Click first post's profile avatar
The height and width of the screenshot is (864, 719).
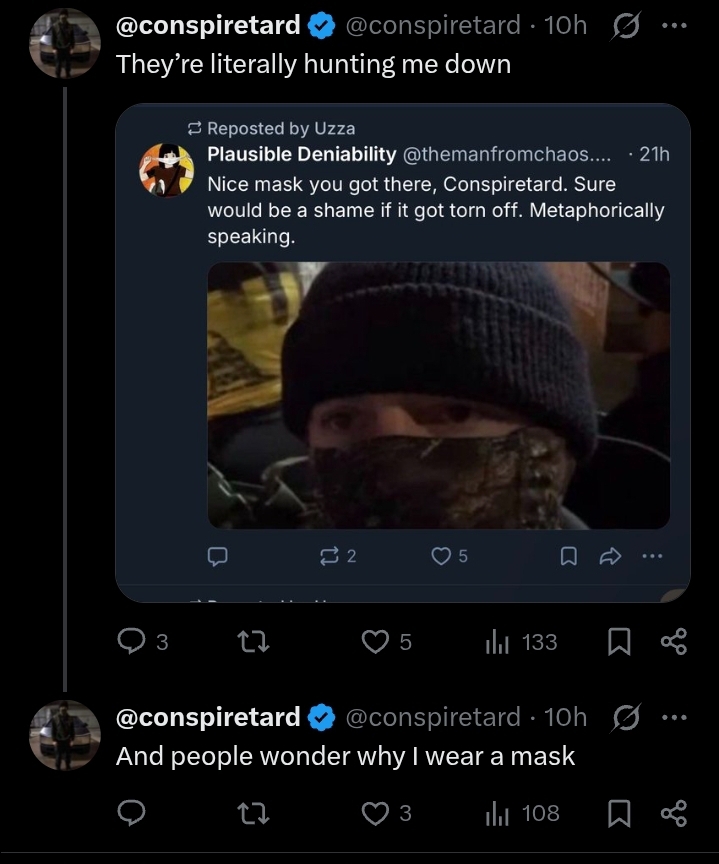(64, 45)
